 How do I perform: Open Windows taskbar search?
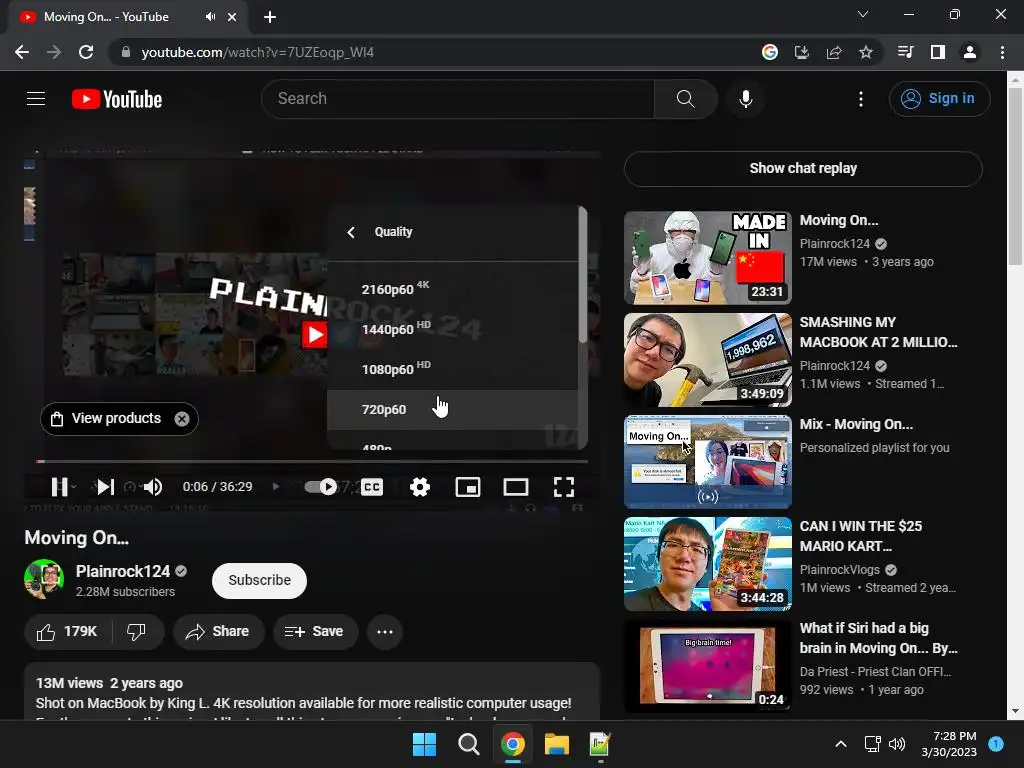[468, 744]
